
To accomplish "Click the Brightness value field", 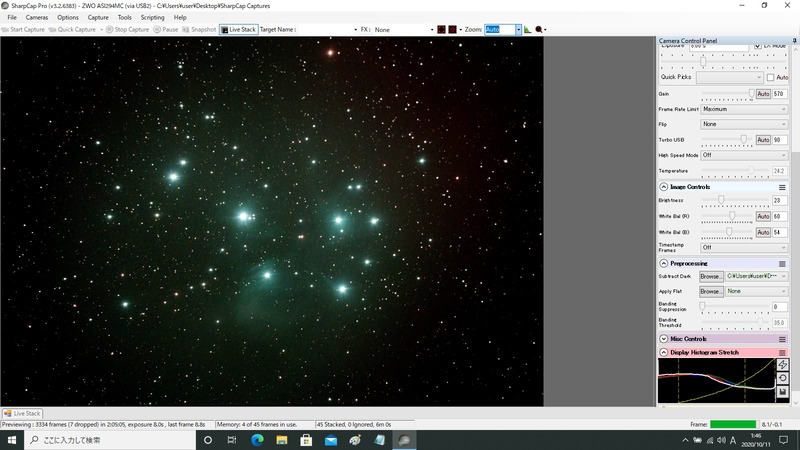I will click(779, 201).
